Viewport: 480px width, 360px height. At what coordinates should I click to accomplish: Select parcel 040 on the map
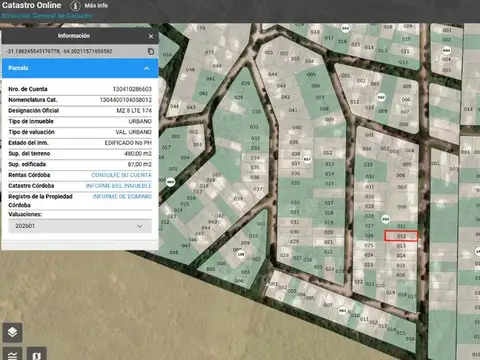pos(296,127)
